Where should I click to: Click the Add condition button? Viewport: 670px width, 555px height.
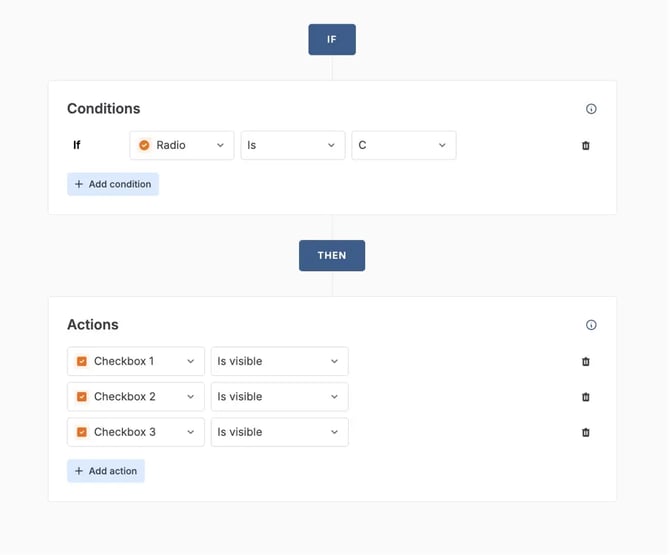[x=113, y=184]
